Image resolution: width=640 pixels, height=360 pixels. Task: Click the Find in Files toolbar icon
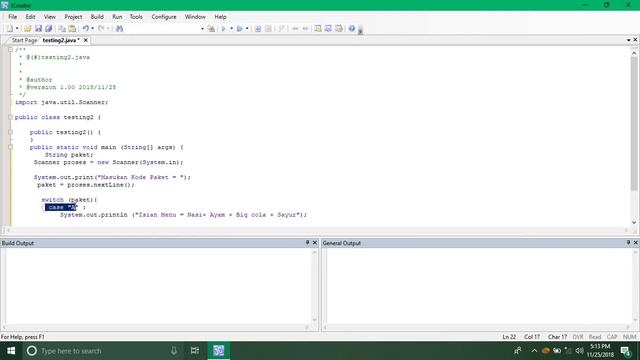[211, 29]
